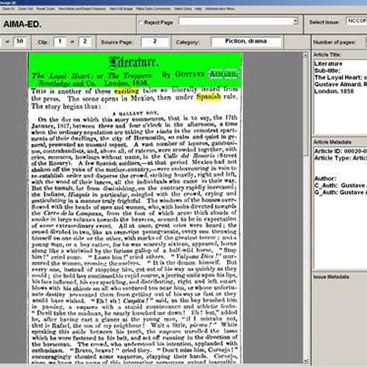The image size is (367, 367).
Task: Open View Notes and Reject Reasons
Action: (x=82, y=9)
